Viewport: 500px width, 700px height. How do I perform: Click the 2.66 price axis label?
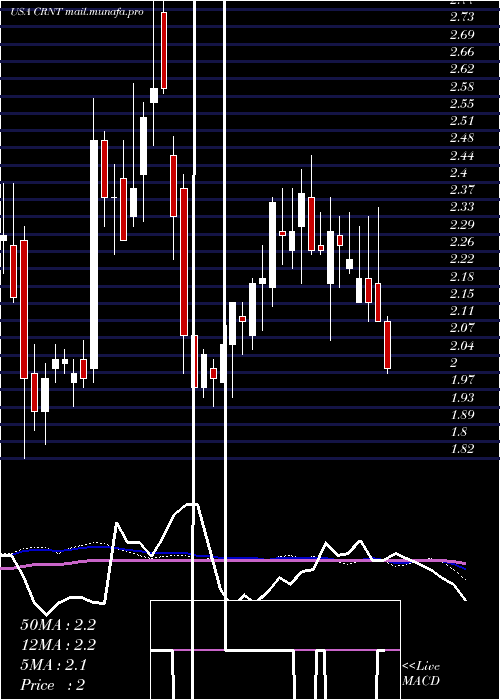click(462, 52)
